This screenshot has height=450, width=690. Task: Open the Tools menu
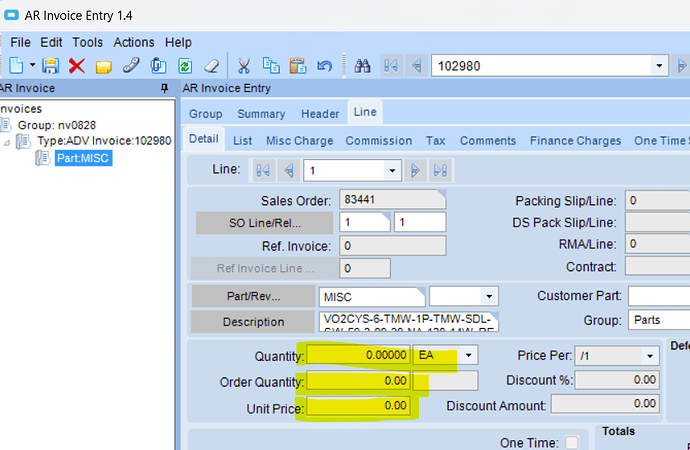[x=88, y=42]
